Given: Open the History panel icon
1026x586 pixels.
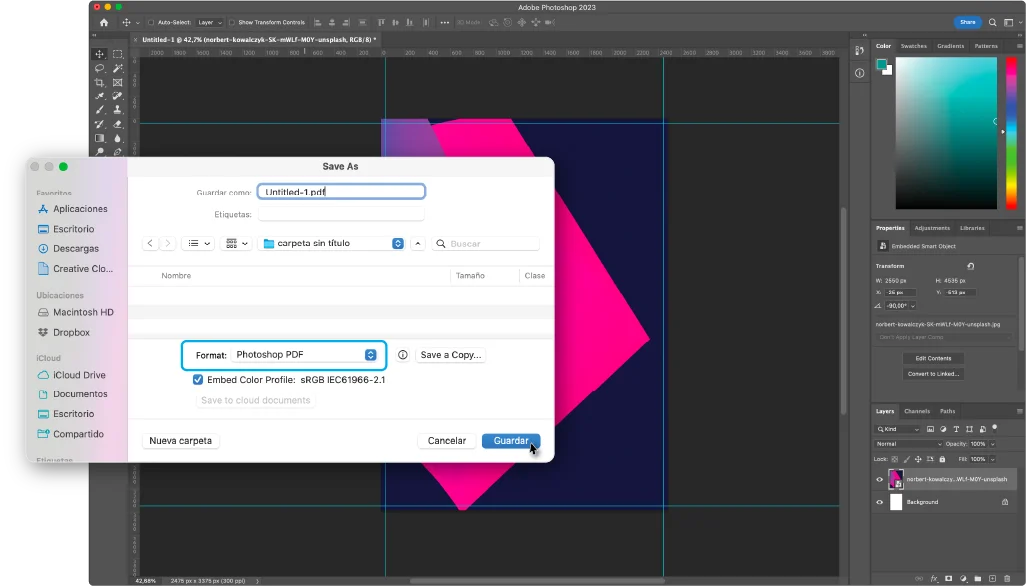Looking at the screenshot, I should pos(860,50).
